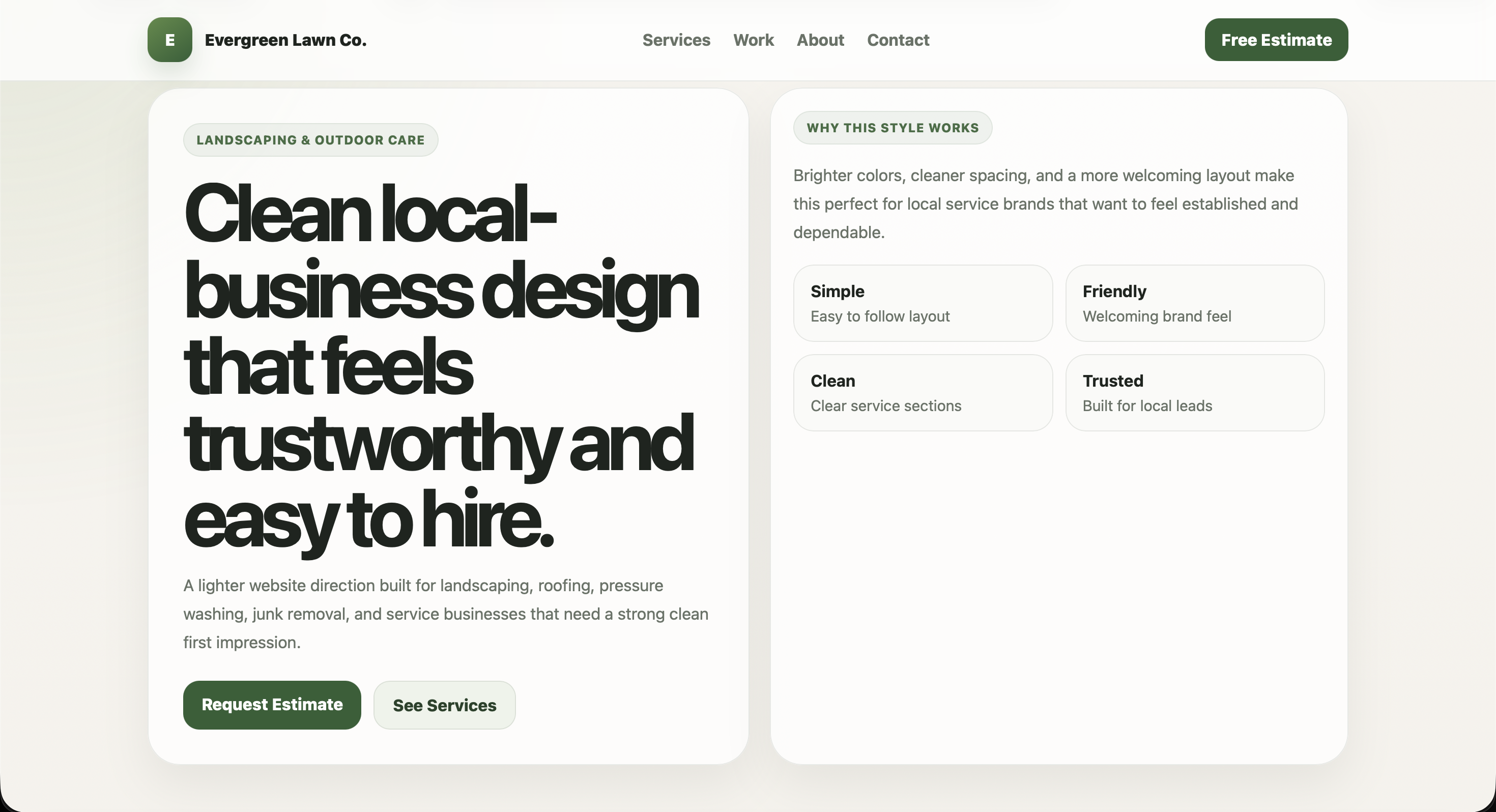Select the Simple feature card
The height and width of the screenshot is (812, 1496).
(922, 303)
